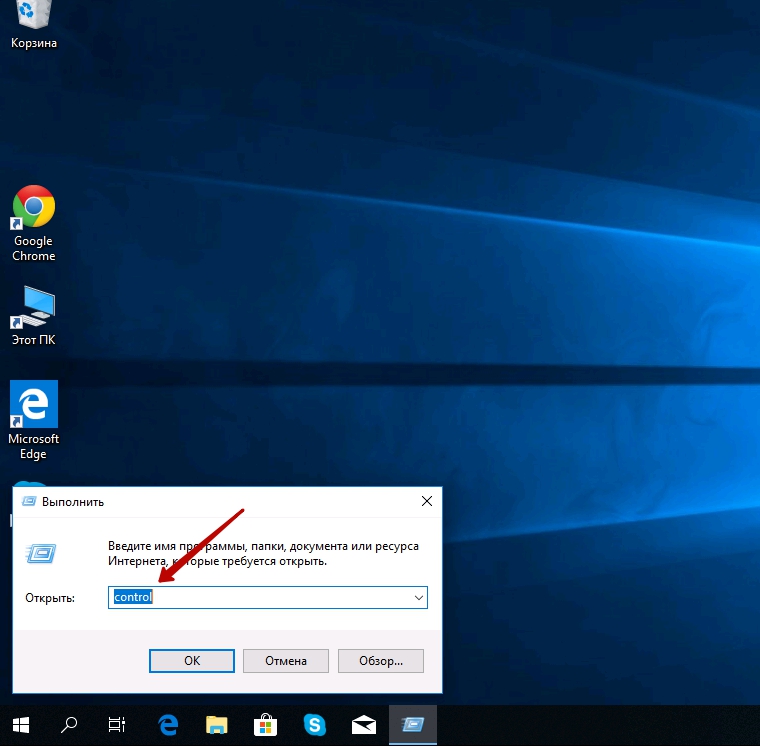This screenshot has height=746, width=760.
Task: Open the Windows Start menu
Action: click(x=21, y=725)
